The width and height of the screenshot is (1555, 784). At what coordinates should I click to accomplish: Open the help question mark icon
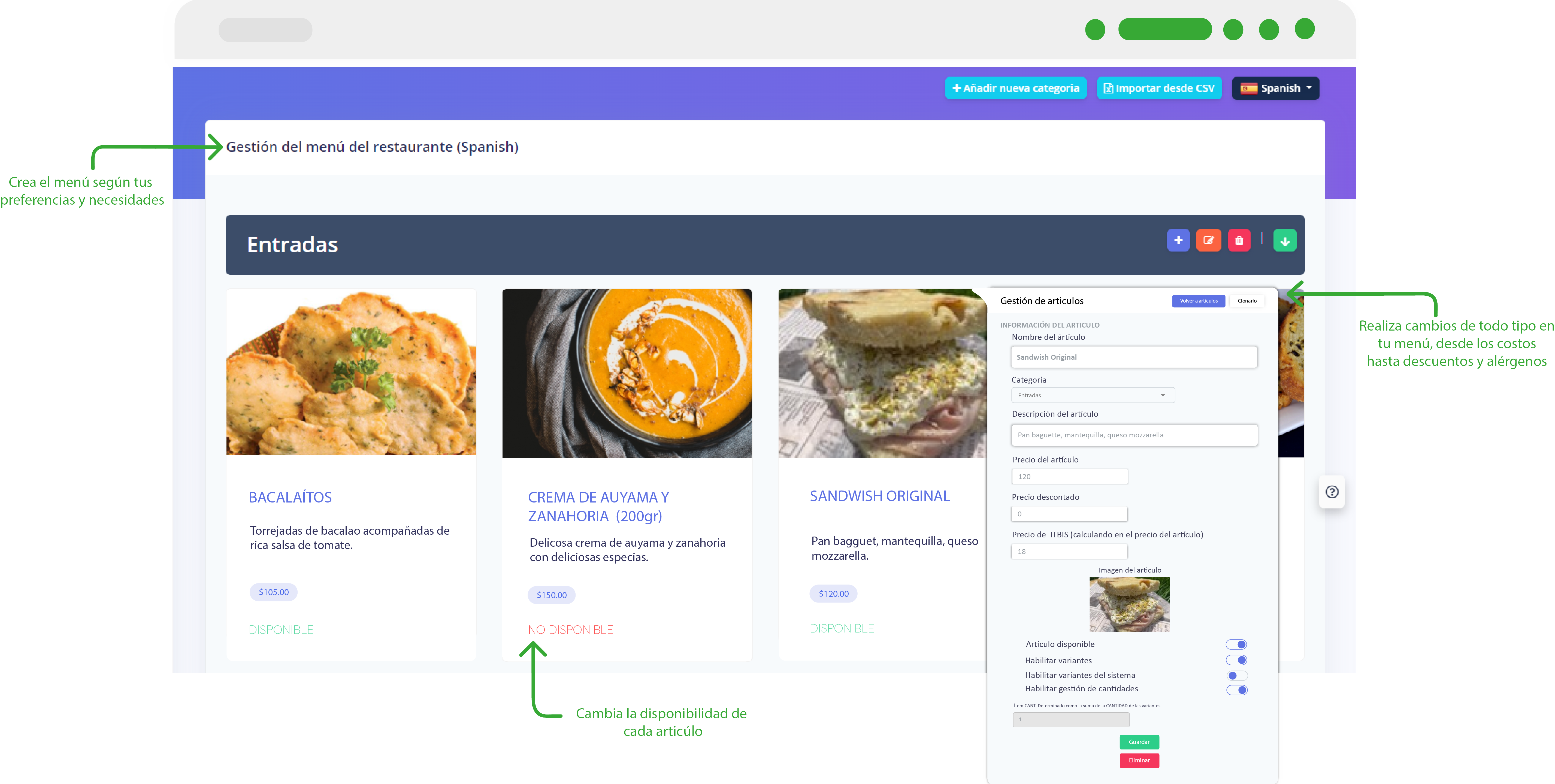pyautogui.click(x=1332, y=492)
